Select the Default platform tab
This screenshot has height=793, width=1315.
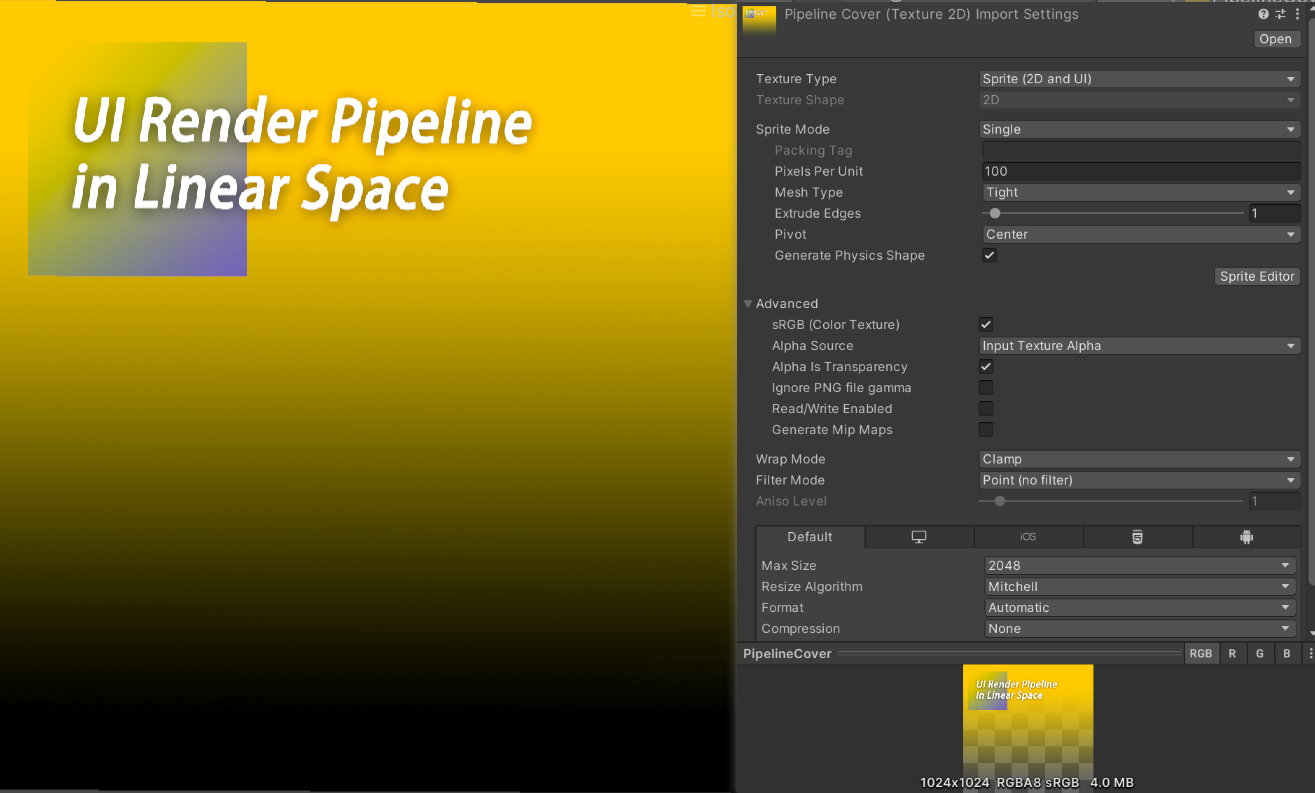(x=810, y=537)
